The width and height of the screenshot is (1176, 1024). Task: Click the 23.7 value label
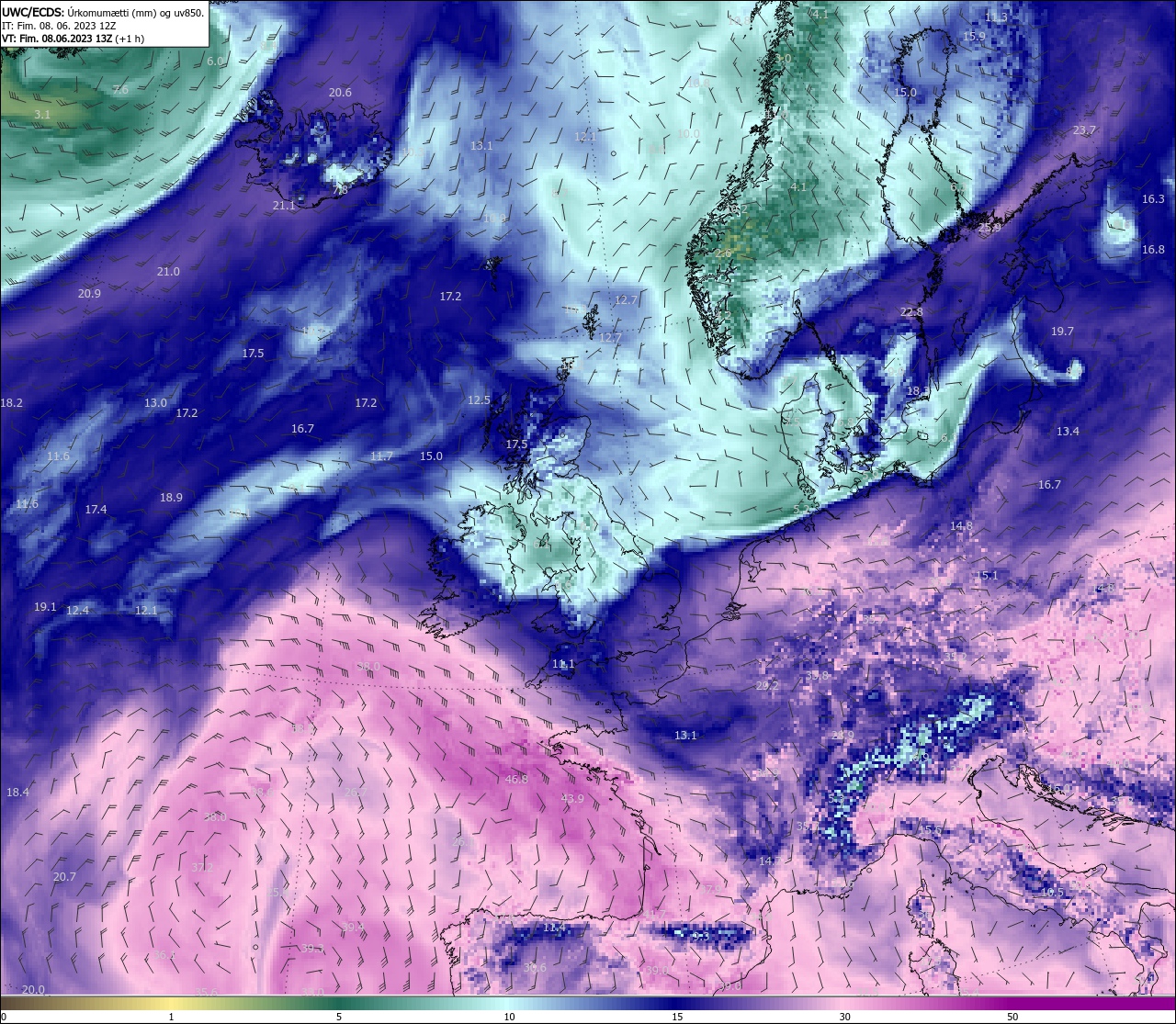pos(1084,129)
